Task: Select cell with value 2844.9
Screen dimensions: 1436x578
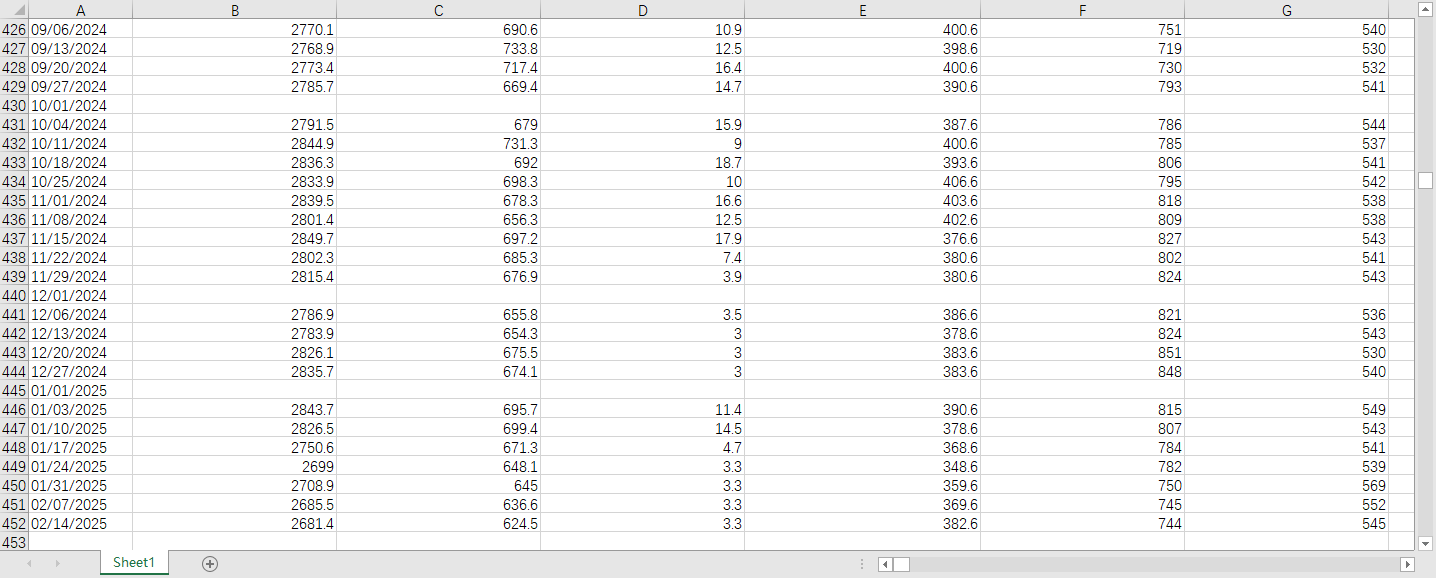Action: coord(234,144)
